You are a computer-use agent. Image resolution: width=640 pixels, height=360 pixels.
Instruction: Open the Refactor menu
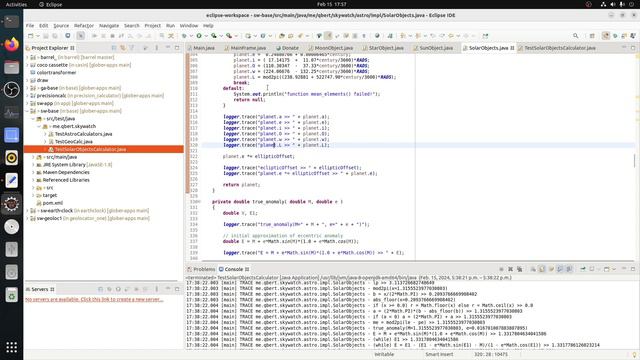tap(84, 26)
